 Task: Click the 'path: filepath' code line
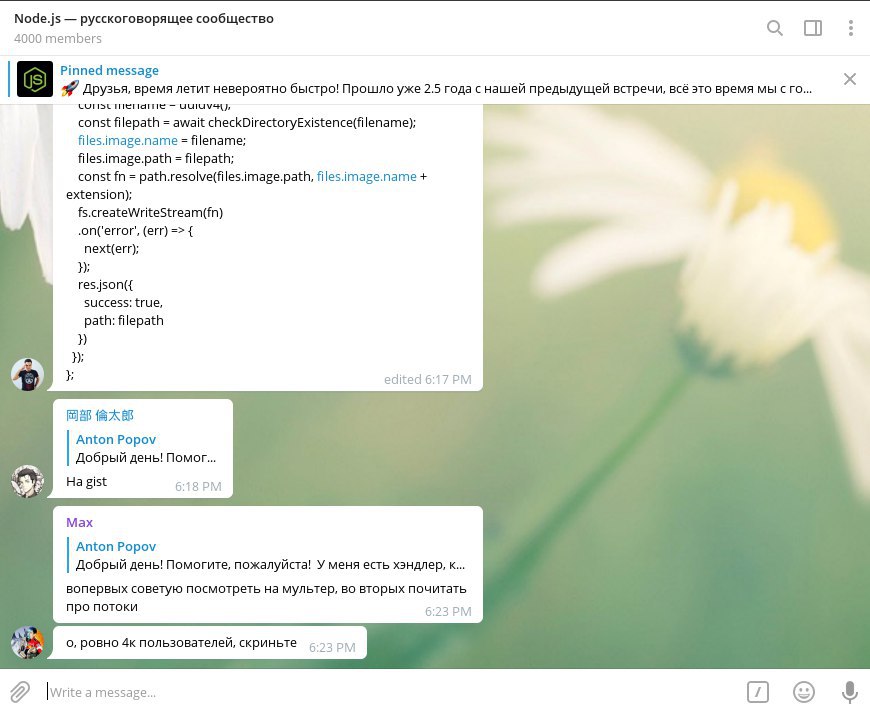(124, 321)
